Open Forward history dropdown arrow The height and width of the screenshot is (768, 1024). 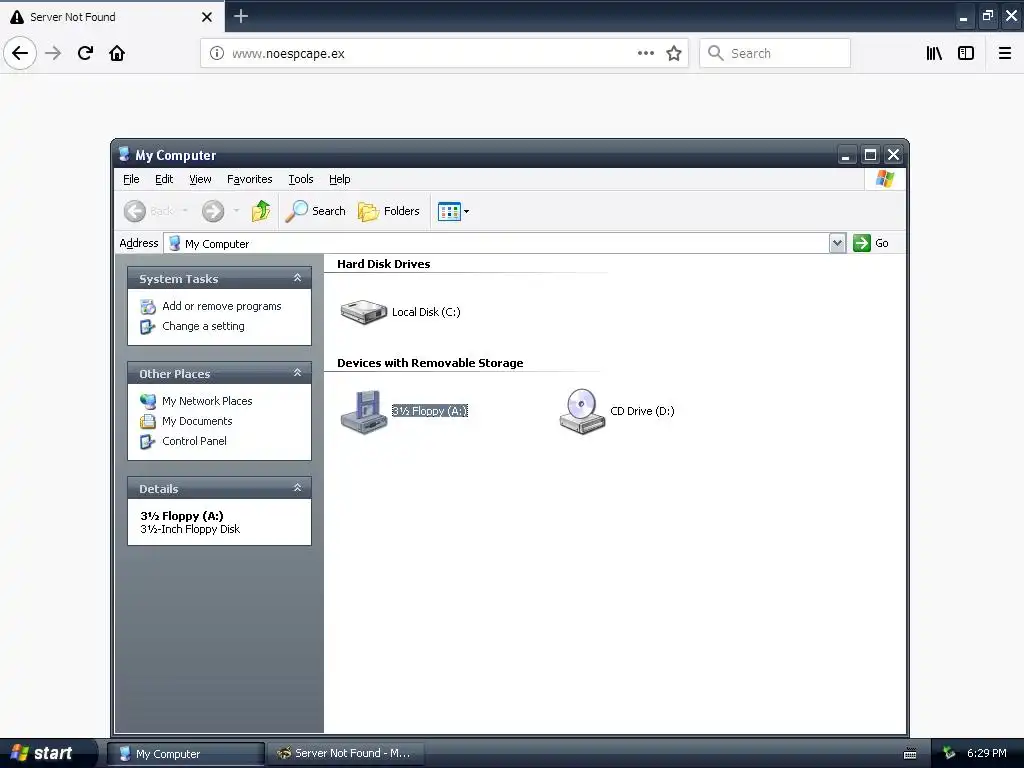(236, 211)
